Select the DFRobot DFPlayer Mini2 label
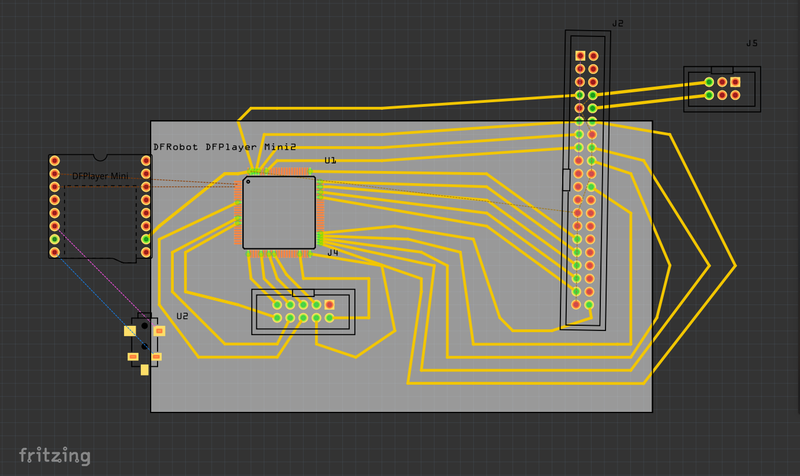Image resolution: width=800 pixels, height=476 pixels. 224,147
